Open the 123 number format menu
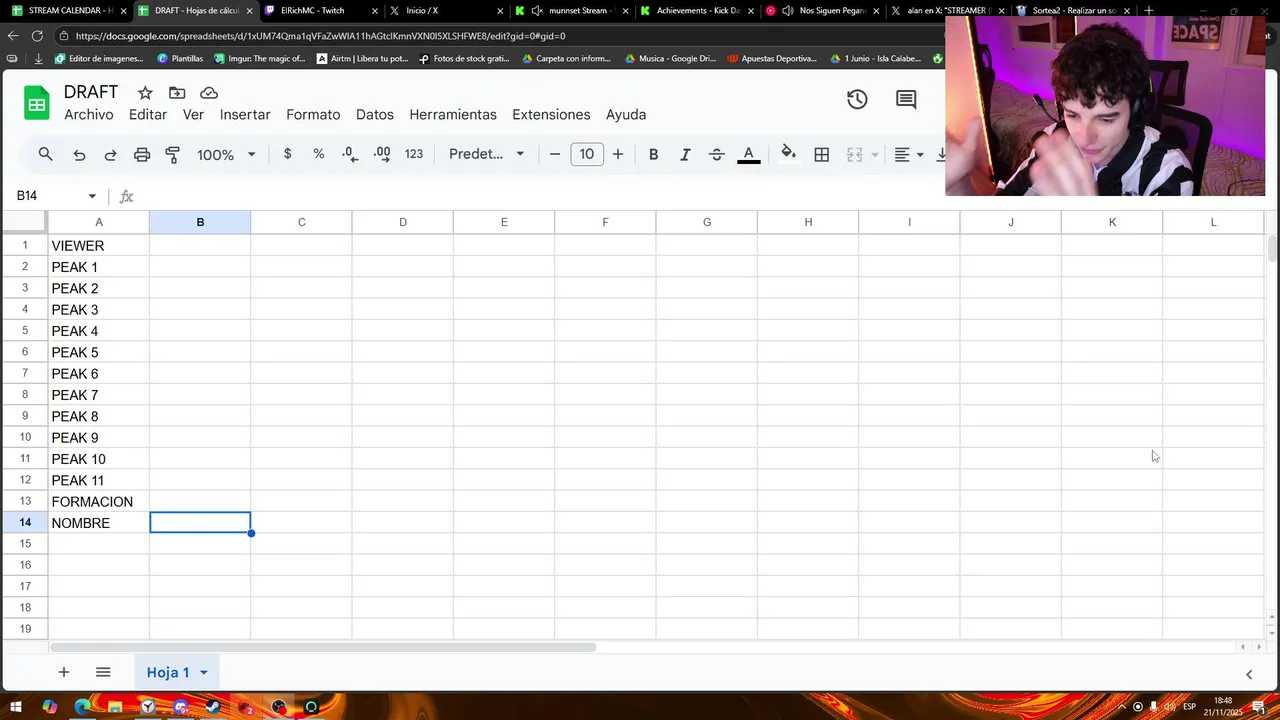1280x720 pixels. click(414, 154)
